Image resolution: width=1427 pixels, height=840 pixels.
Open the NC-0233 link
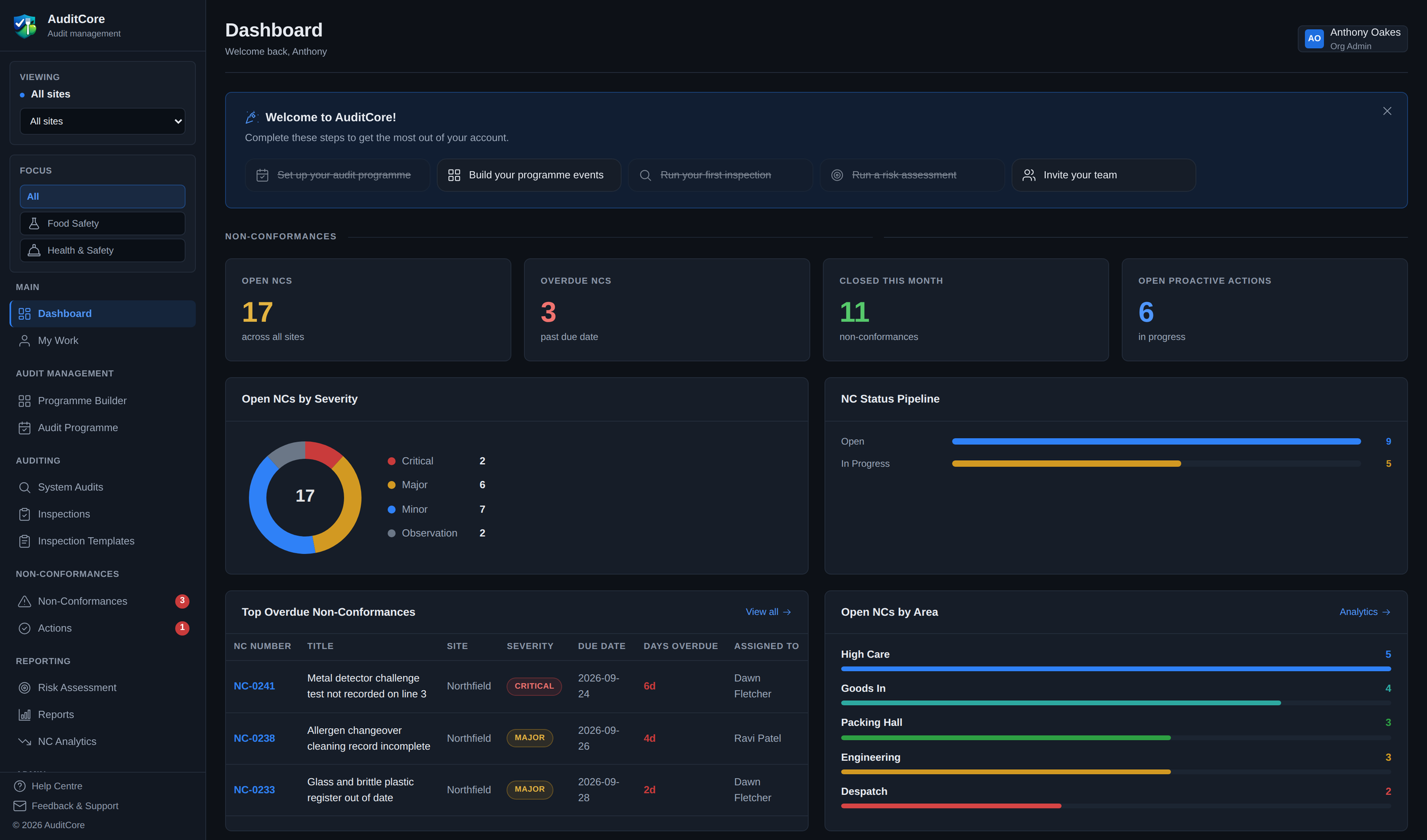[x=254, y=790]
